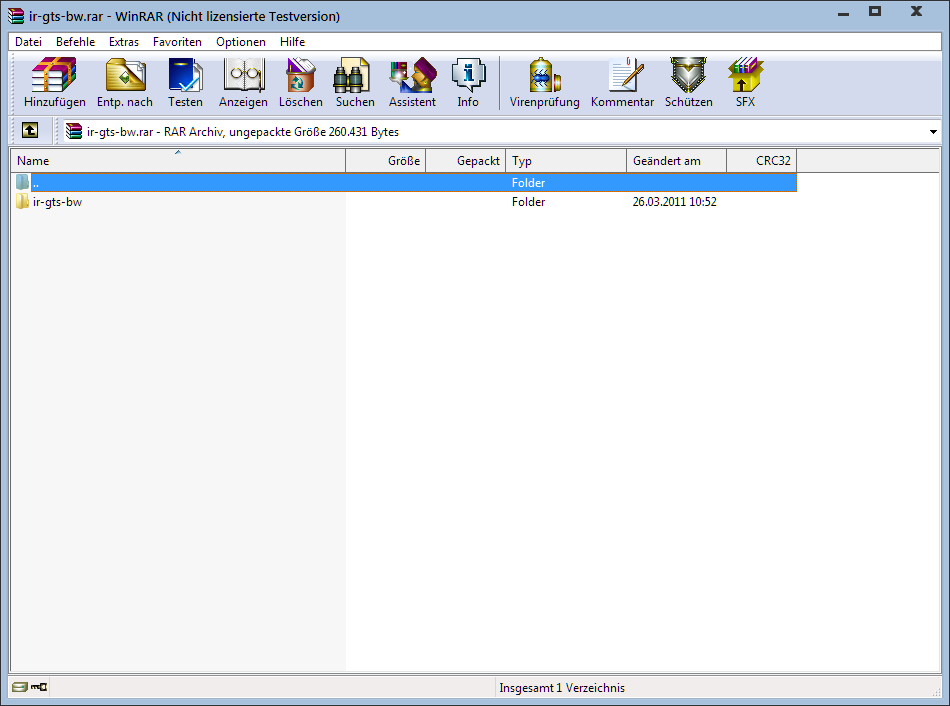Open the Suchen search tool
Screen dimensions: 950x706
[x=355, y=82]
